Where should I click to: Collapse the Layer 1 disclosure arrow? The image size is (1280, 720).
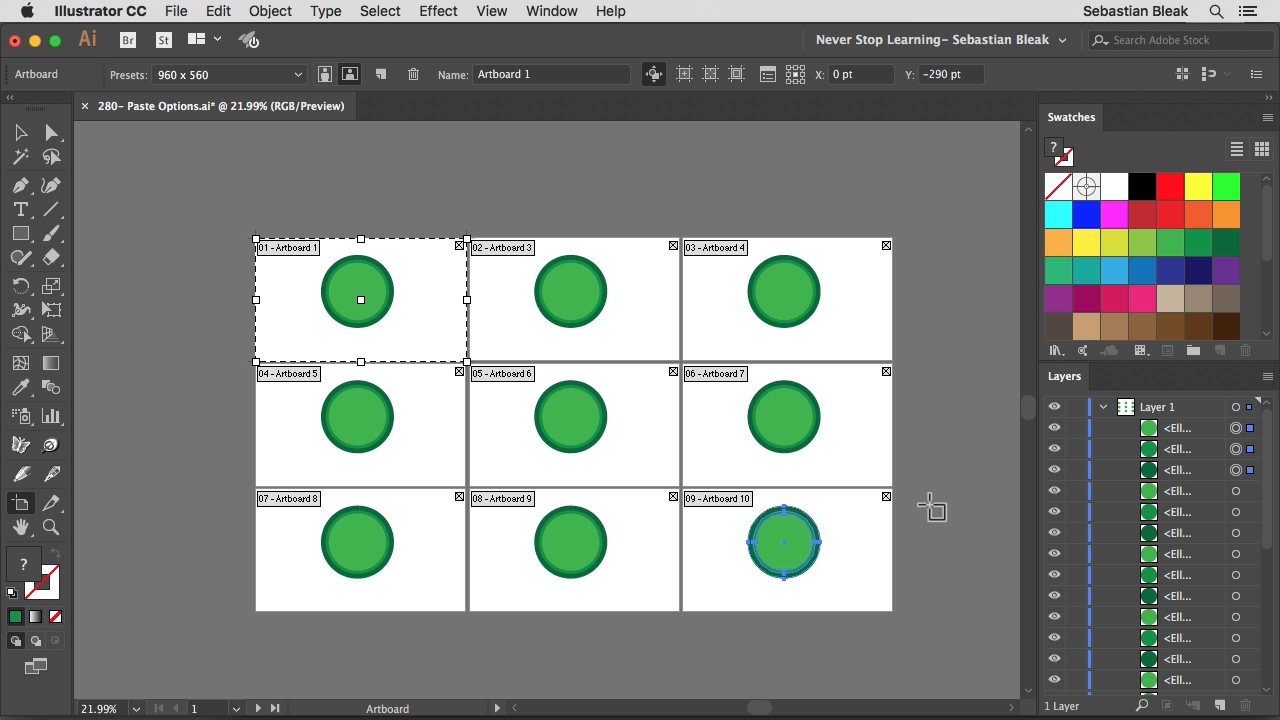click(1103, 407)
